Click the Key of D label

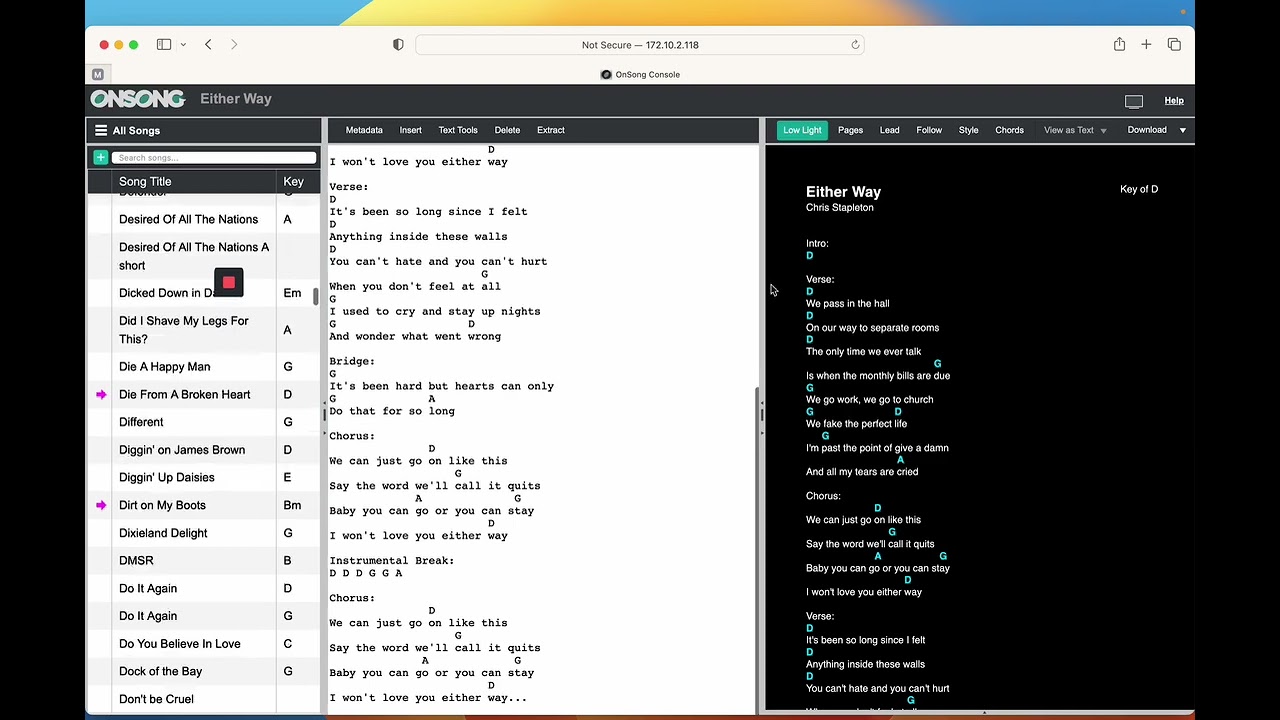[1139, 189]
